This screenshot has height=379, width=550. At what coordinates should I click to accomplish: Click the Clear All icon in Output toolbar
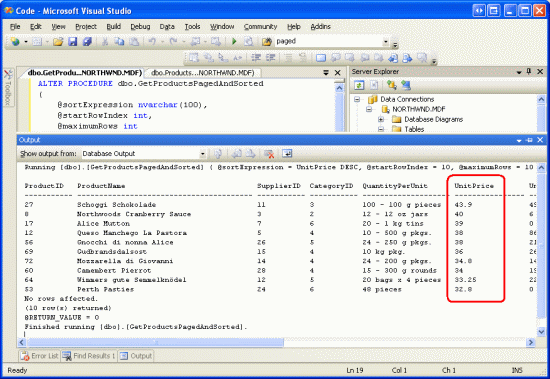click(269, 154)
